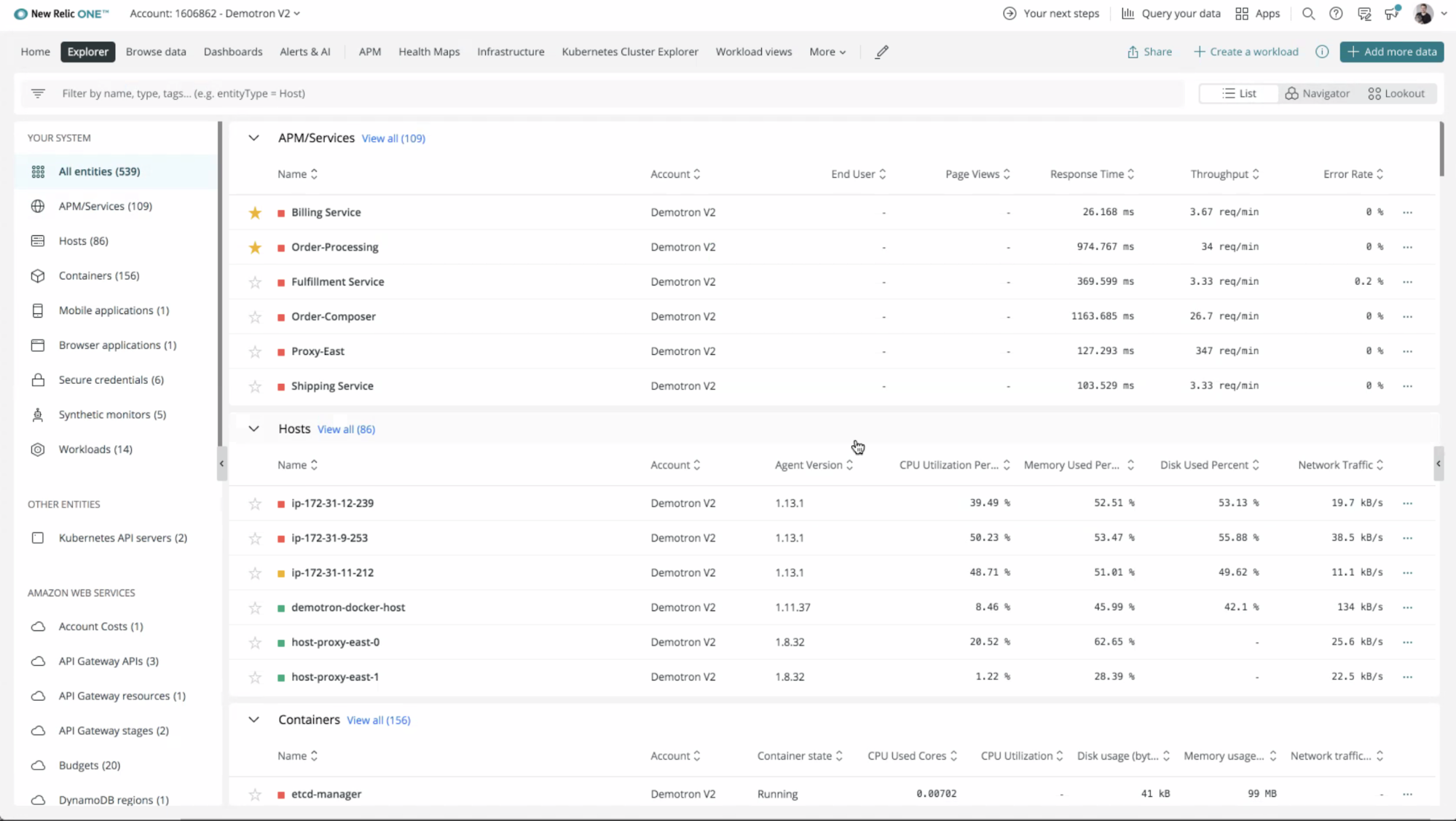1456x821 pixels.
Task: Open the global search magnifier icon
Action: 1308,14
